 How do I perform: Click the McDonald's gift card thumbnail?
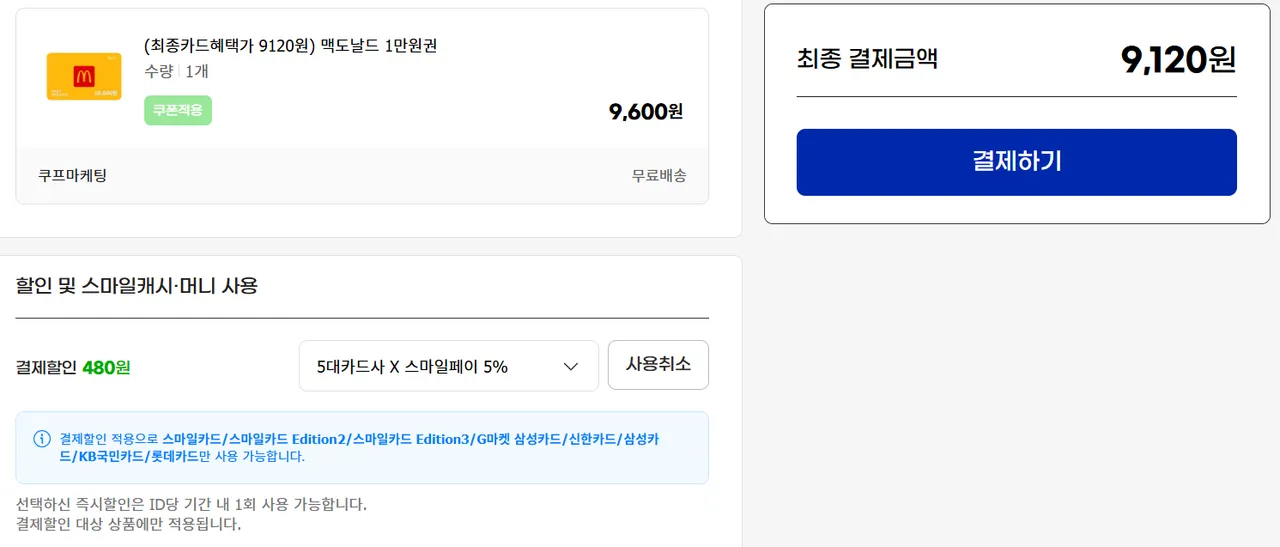[84, 76]
